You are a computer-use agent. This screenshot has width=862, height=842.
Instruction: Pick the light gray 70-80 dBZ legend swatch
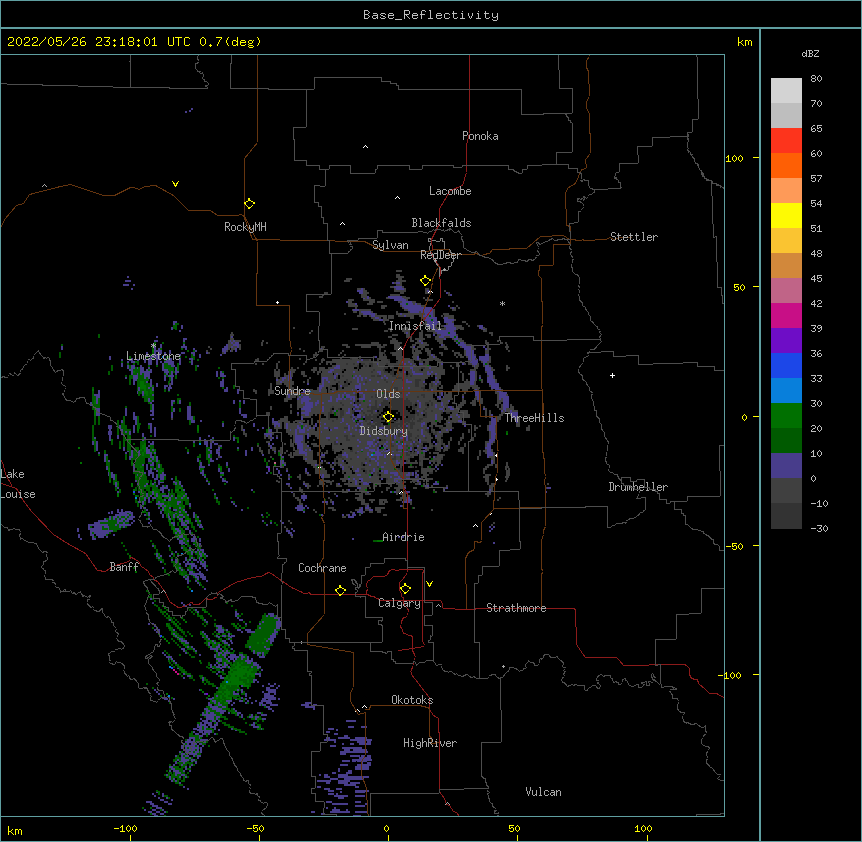coord(786,91)
